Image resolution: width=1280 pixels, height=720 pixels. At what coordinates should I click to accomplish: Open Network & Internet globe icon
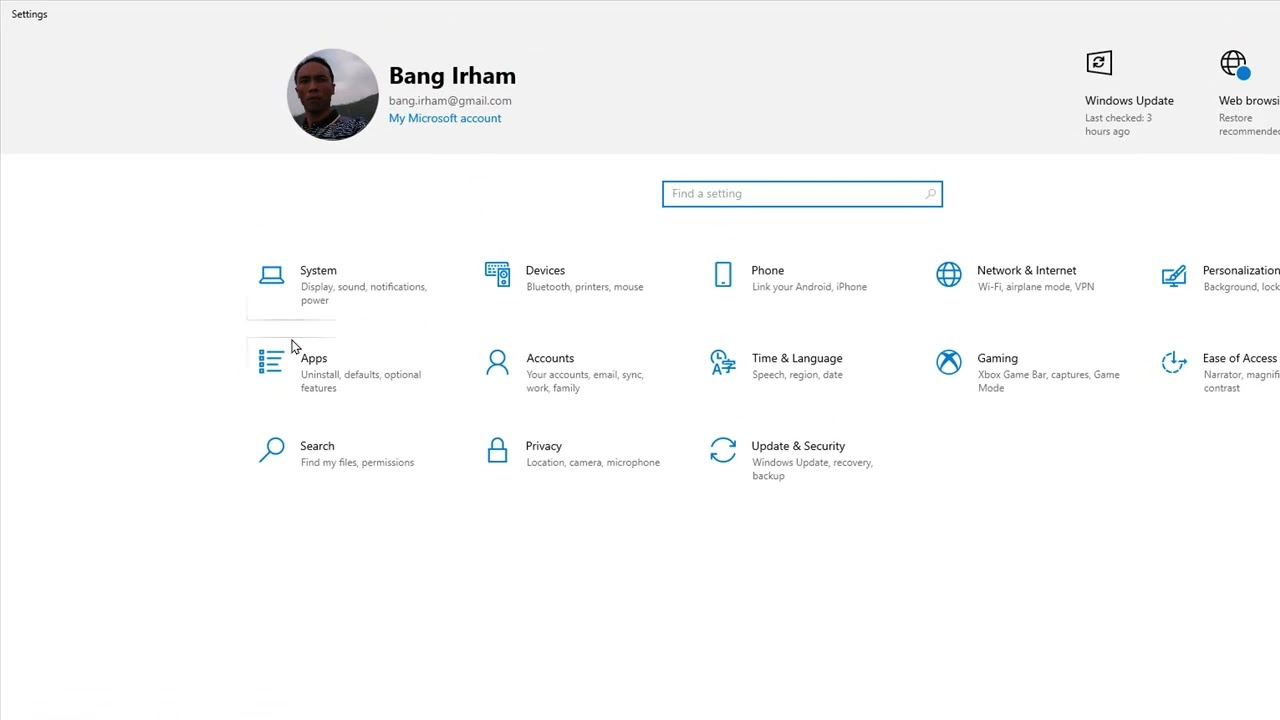pyautogui.click(x=949, y=274)
